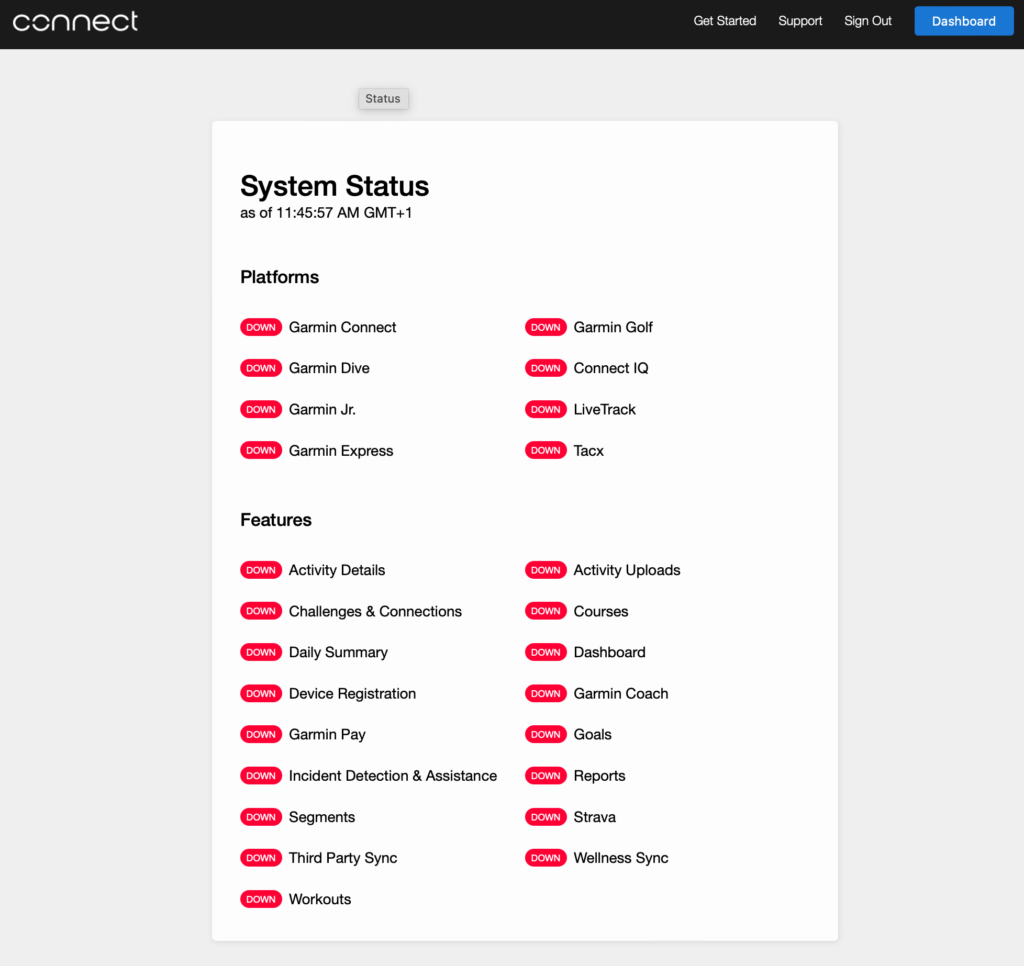Open the Support page from the navbar
This screenshot has height=966, width=1024.
[x=800, y=20]
